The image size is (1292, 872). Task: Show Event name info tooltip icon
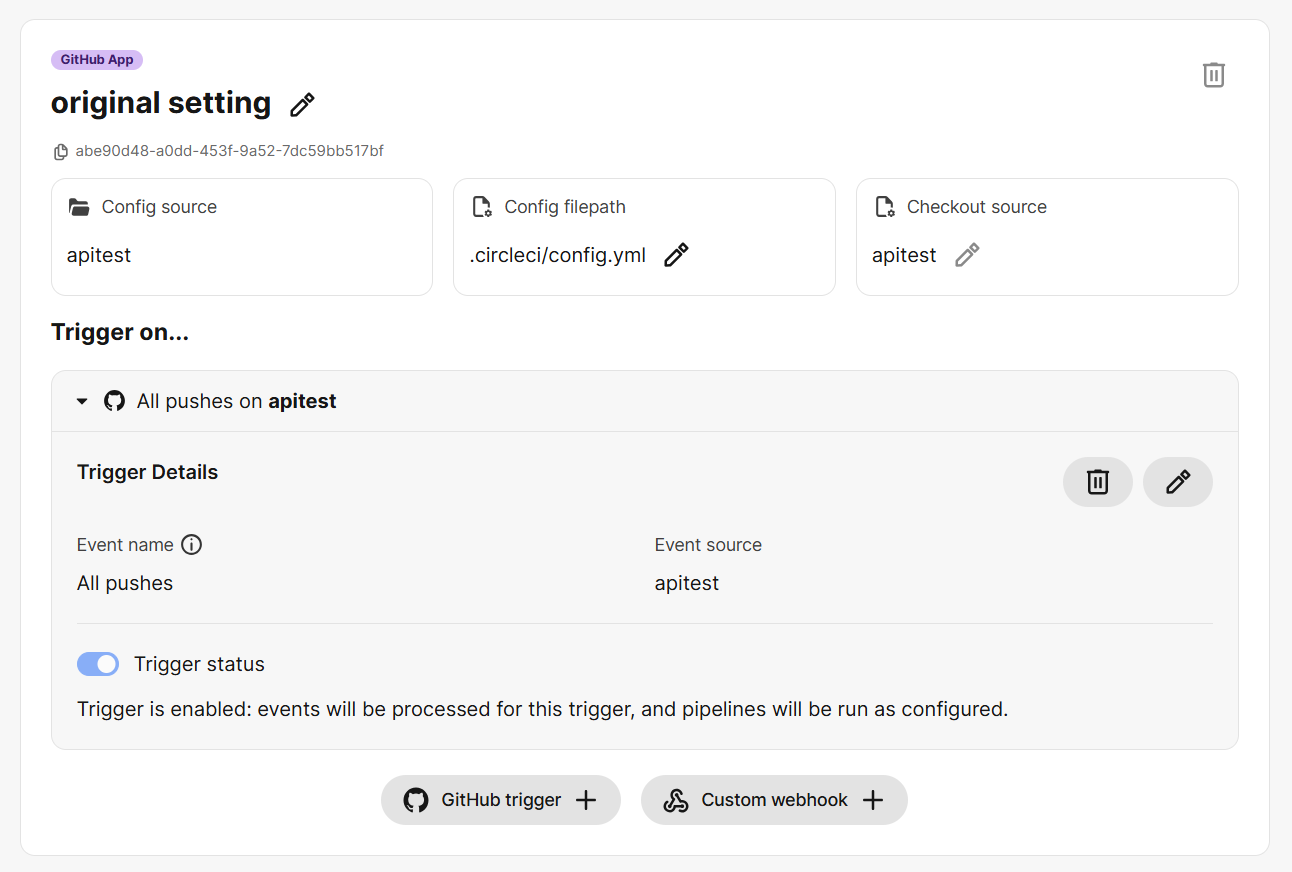[191, 545]
